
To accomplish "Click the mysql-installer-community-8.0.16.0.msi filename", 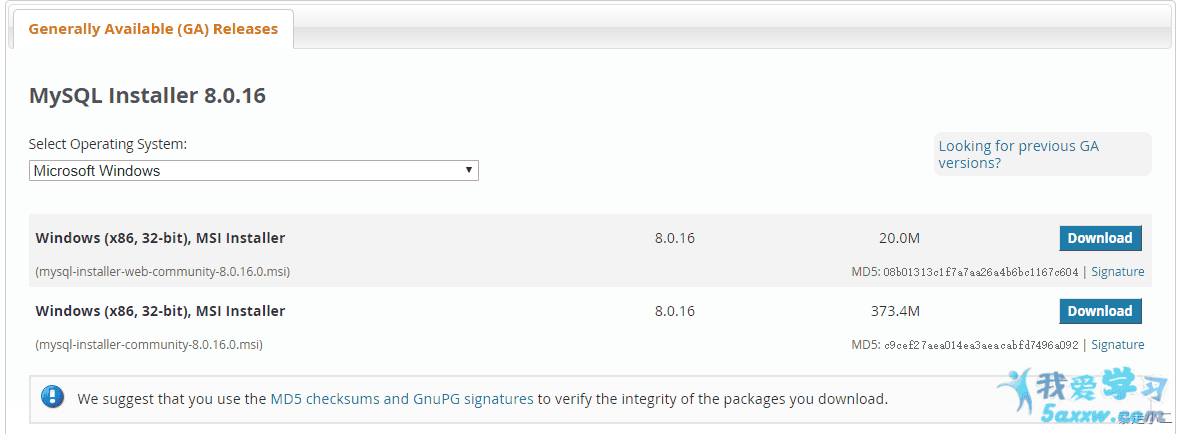I will click(149, 344).
